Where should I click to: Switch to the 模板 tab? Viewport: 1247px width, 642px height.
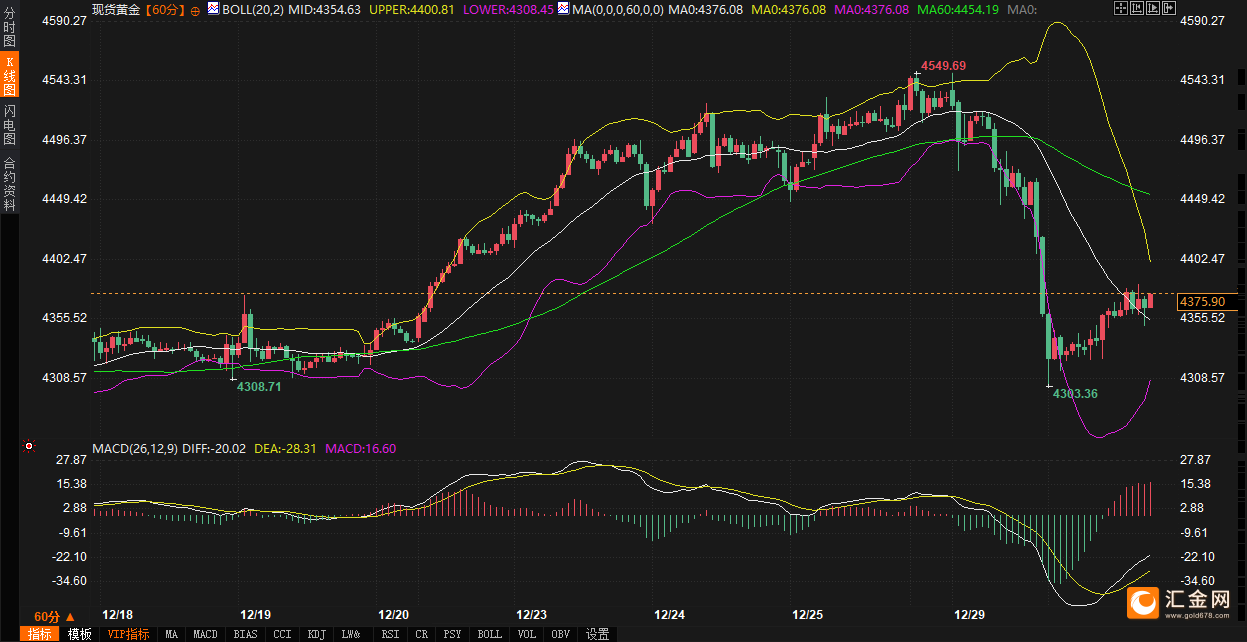coord(80,634)
